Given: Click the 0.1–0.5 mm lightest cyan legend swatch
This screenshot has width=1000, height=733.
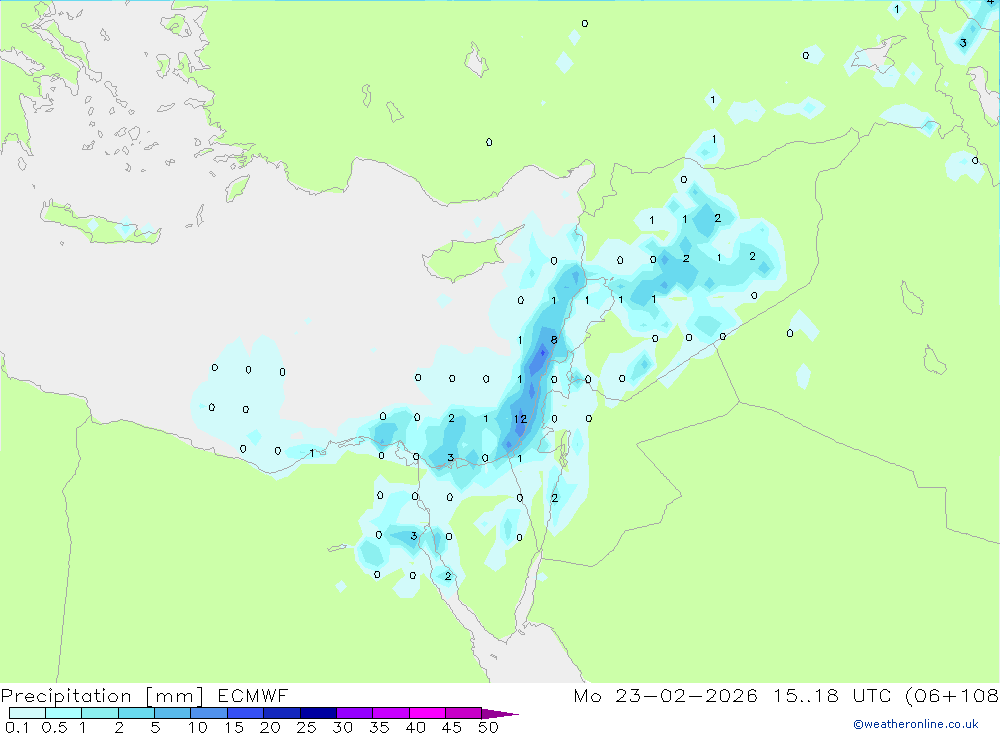Looking at the screenshot, I should click(27, 713).
